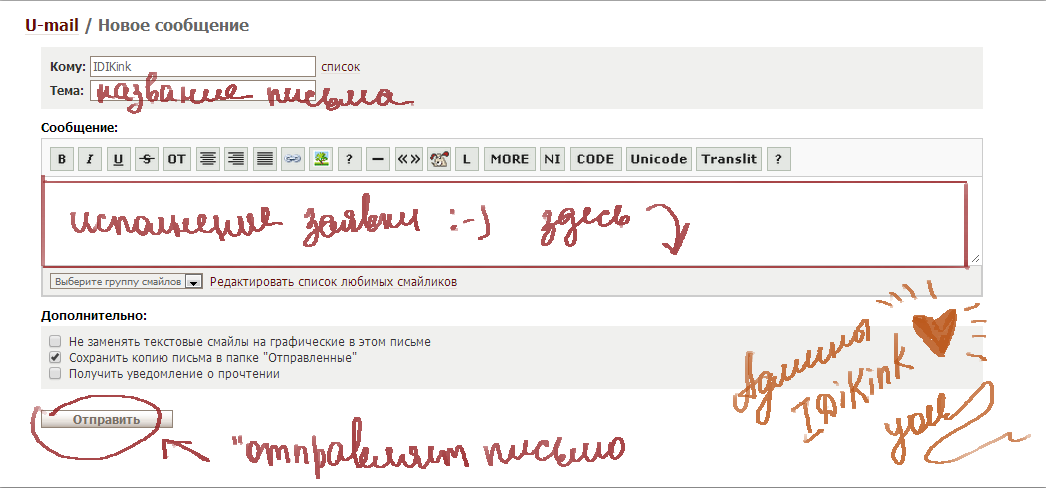Viewport: 1046px width, 488px height.
Task: Apply italic formatting
Action: point(90,159)
